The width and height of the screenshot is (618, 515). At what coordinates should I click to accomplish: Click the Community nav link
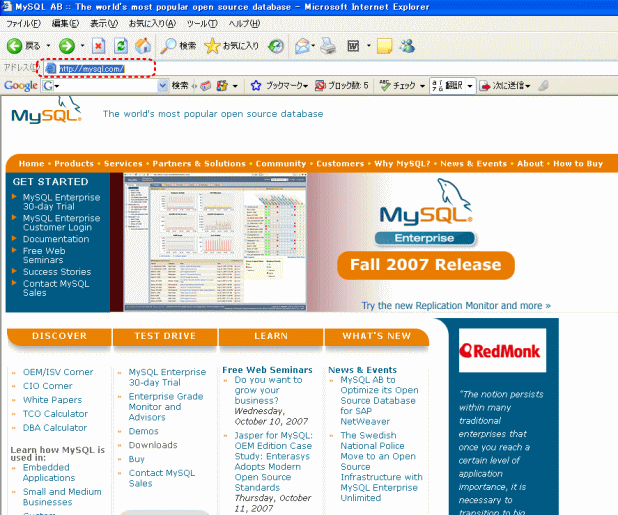[x=281, y=164]
